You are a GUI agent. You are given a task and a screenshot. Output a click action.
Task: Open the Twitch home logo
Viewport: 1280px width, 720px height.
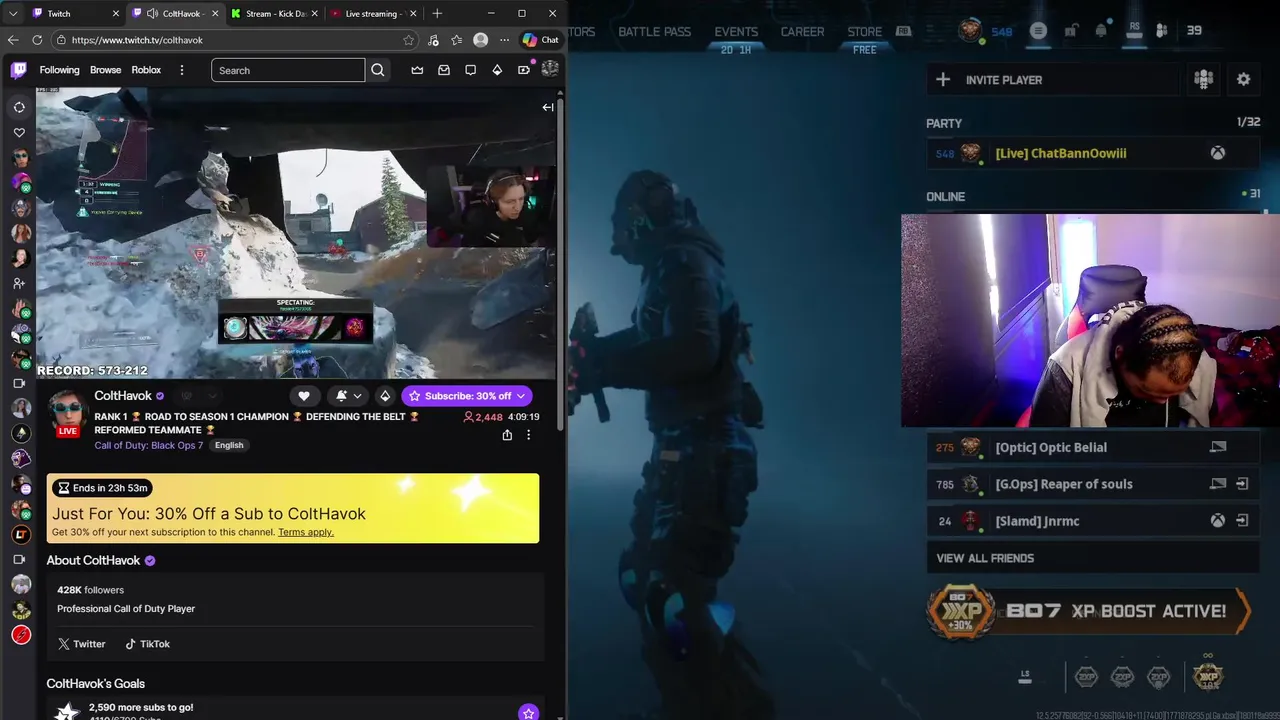coord(19,70)
